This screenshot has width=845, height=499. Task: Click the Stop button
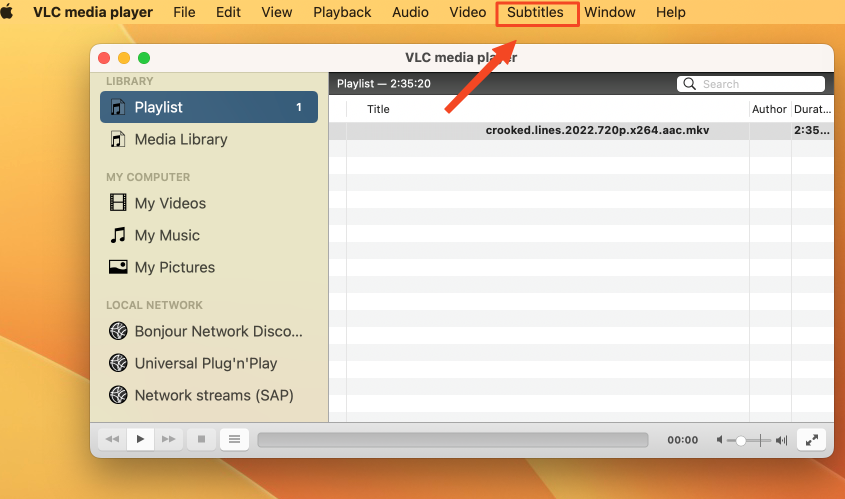(x=202, y=439)
